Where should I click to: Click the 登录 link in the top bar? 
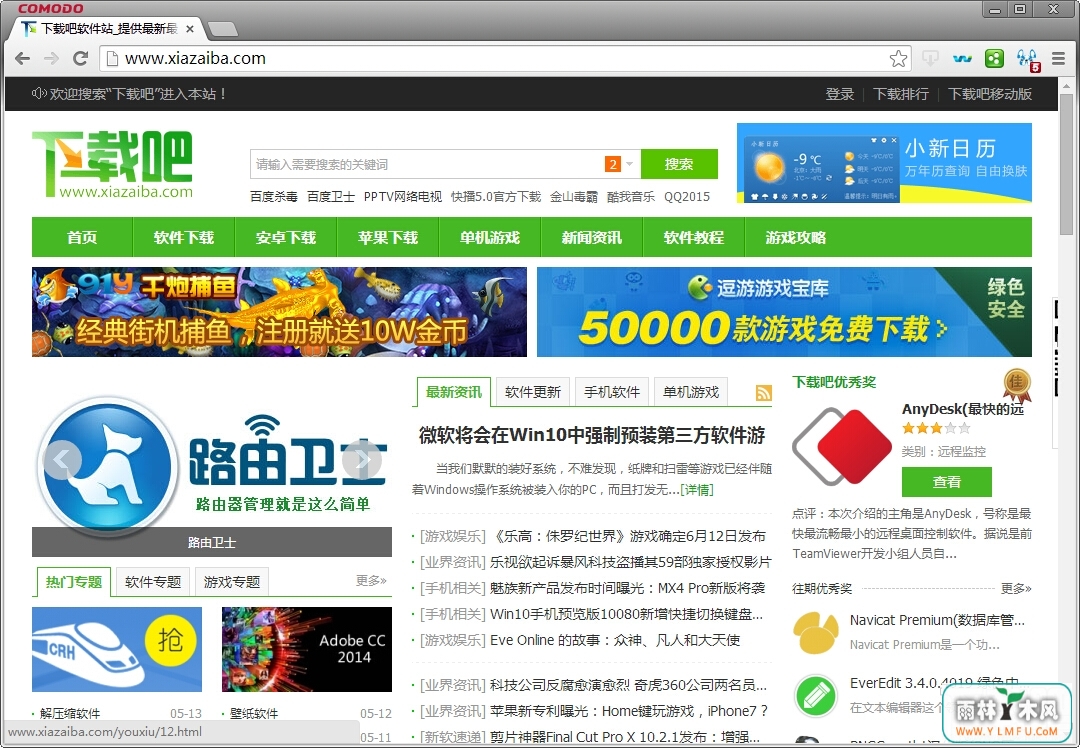click(840, 94)
